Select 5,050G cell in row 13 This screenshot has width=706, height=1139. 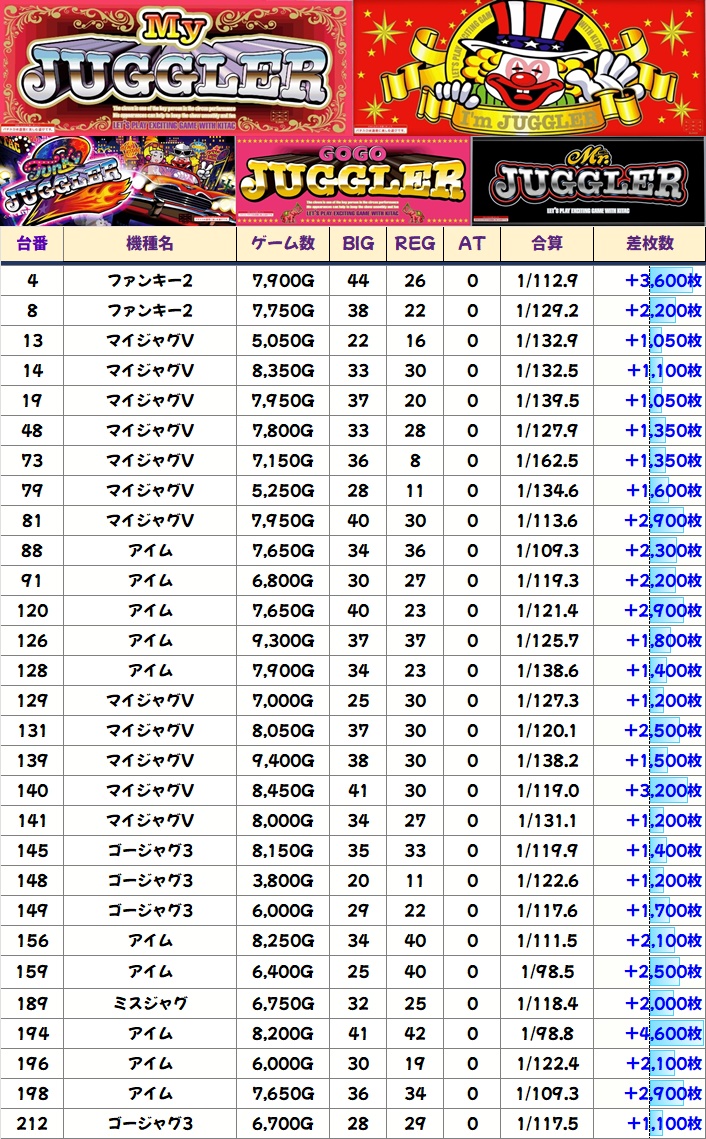point(283,341)
